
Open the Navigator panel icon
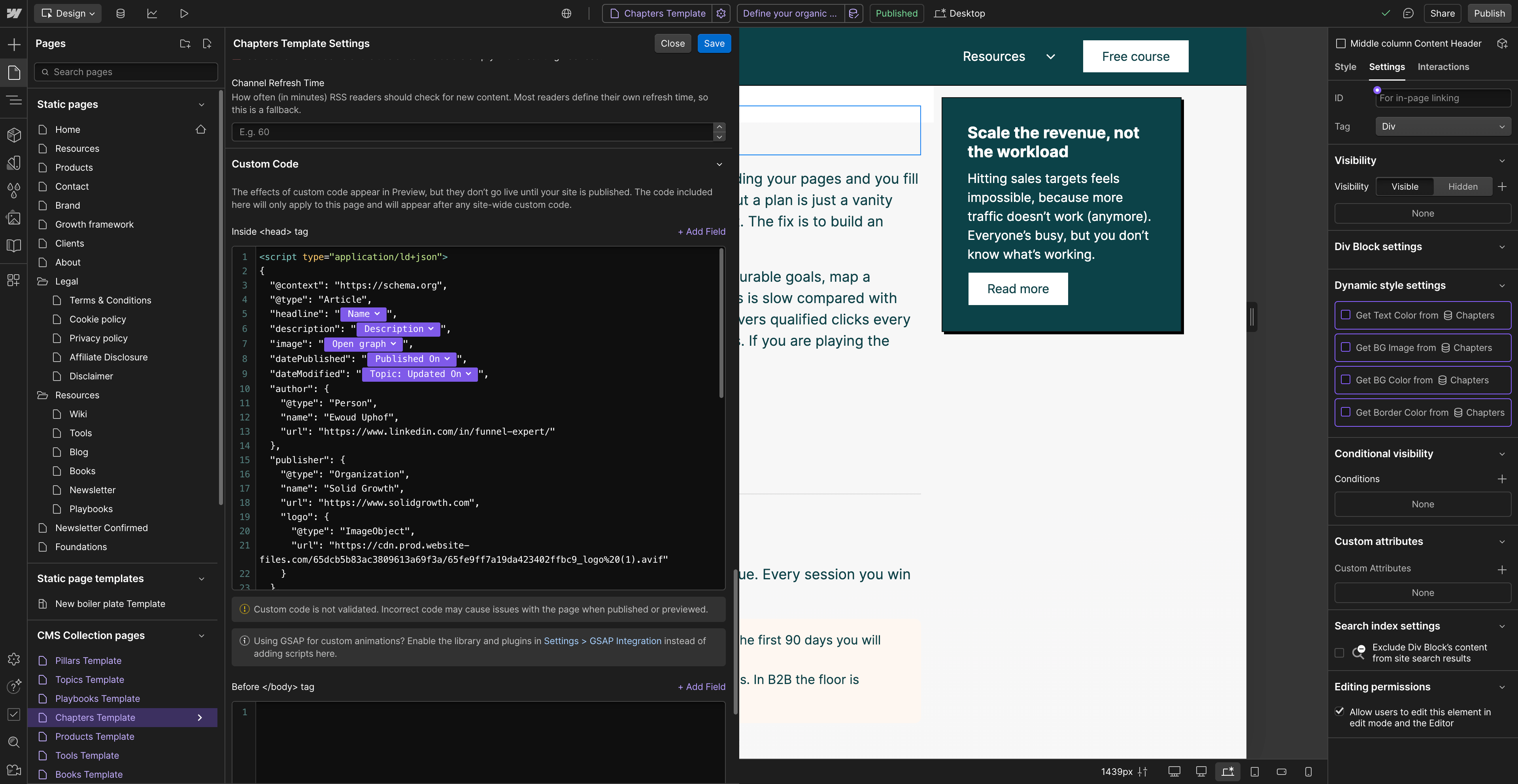tap(13, 100)
